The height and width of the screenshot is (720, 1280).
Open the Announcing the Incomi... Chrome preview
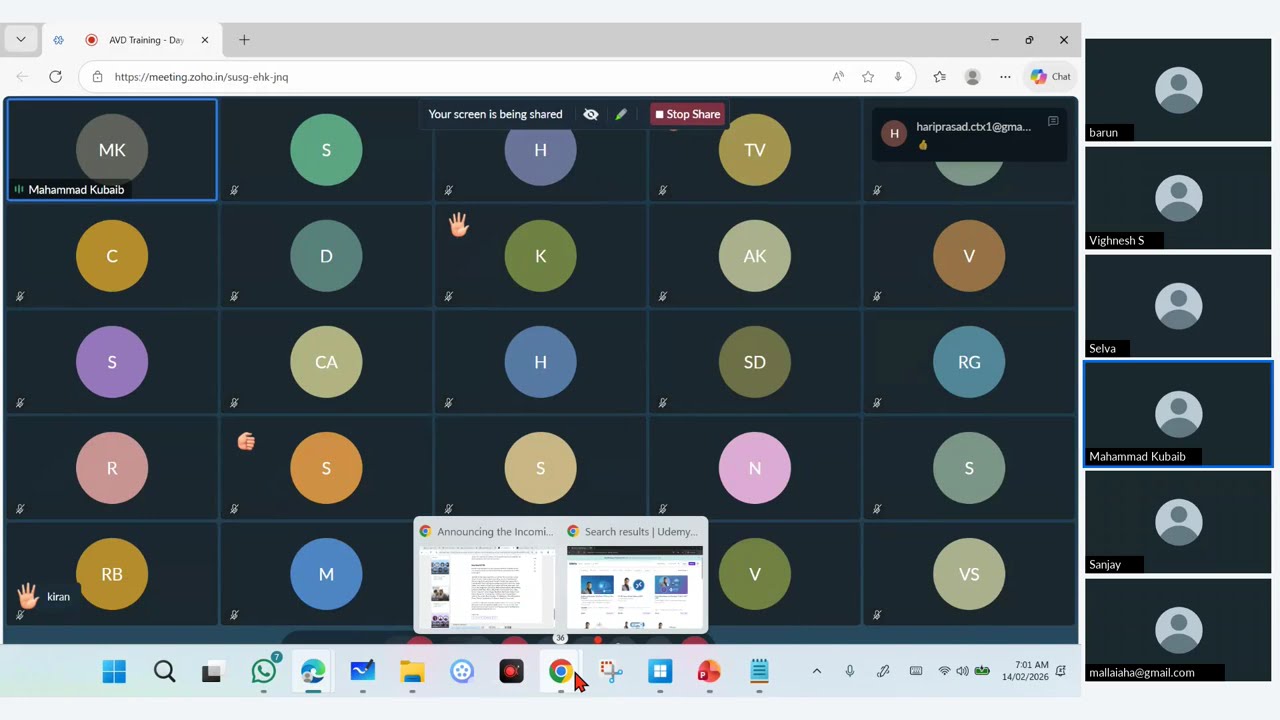(486, 575)
